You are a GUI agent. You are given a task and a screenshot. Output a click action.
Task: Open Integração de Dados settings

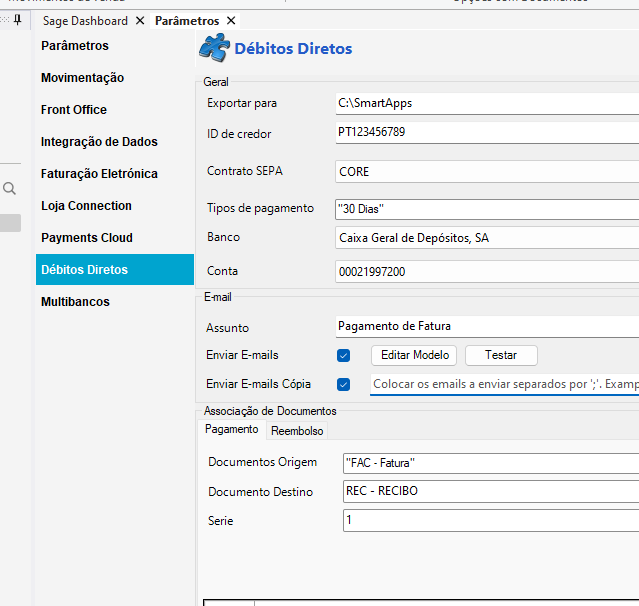99,142
